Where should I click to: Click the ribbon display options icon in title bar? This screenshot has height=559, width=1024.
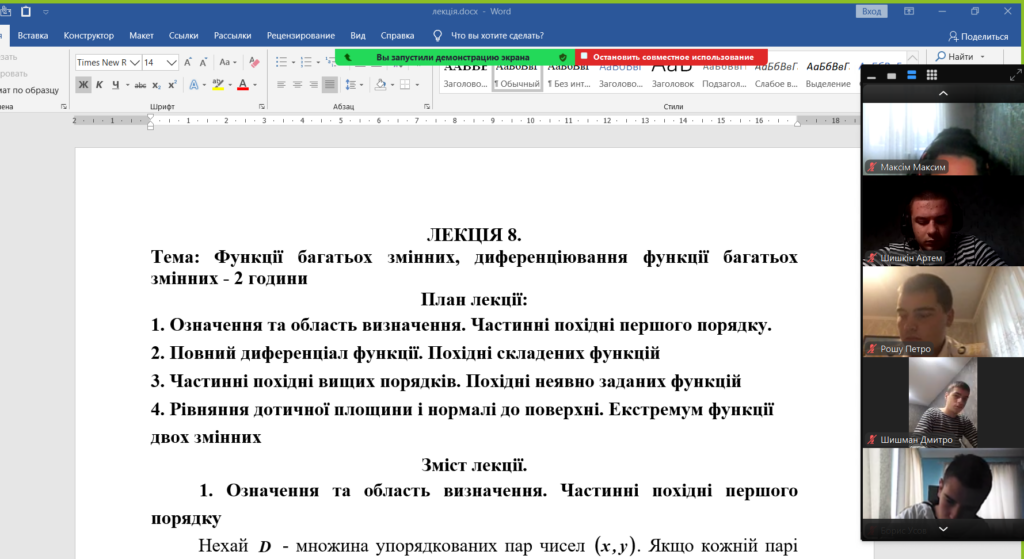coord(909,11)
